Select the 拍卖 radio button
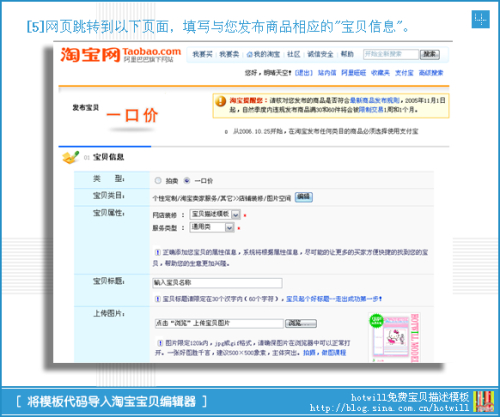 click(x=158, y=181)
